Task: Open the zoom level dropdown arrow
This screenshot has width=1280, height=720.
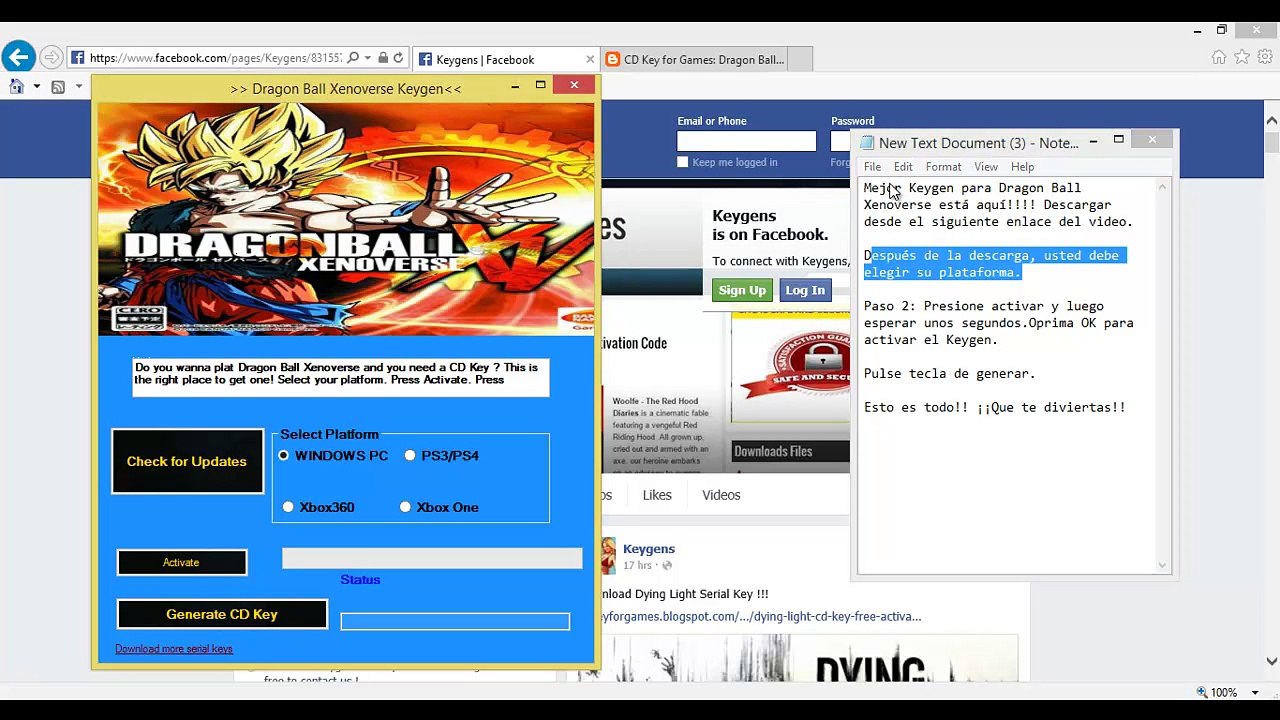Action: click(1255, 693)
